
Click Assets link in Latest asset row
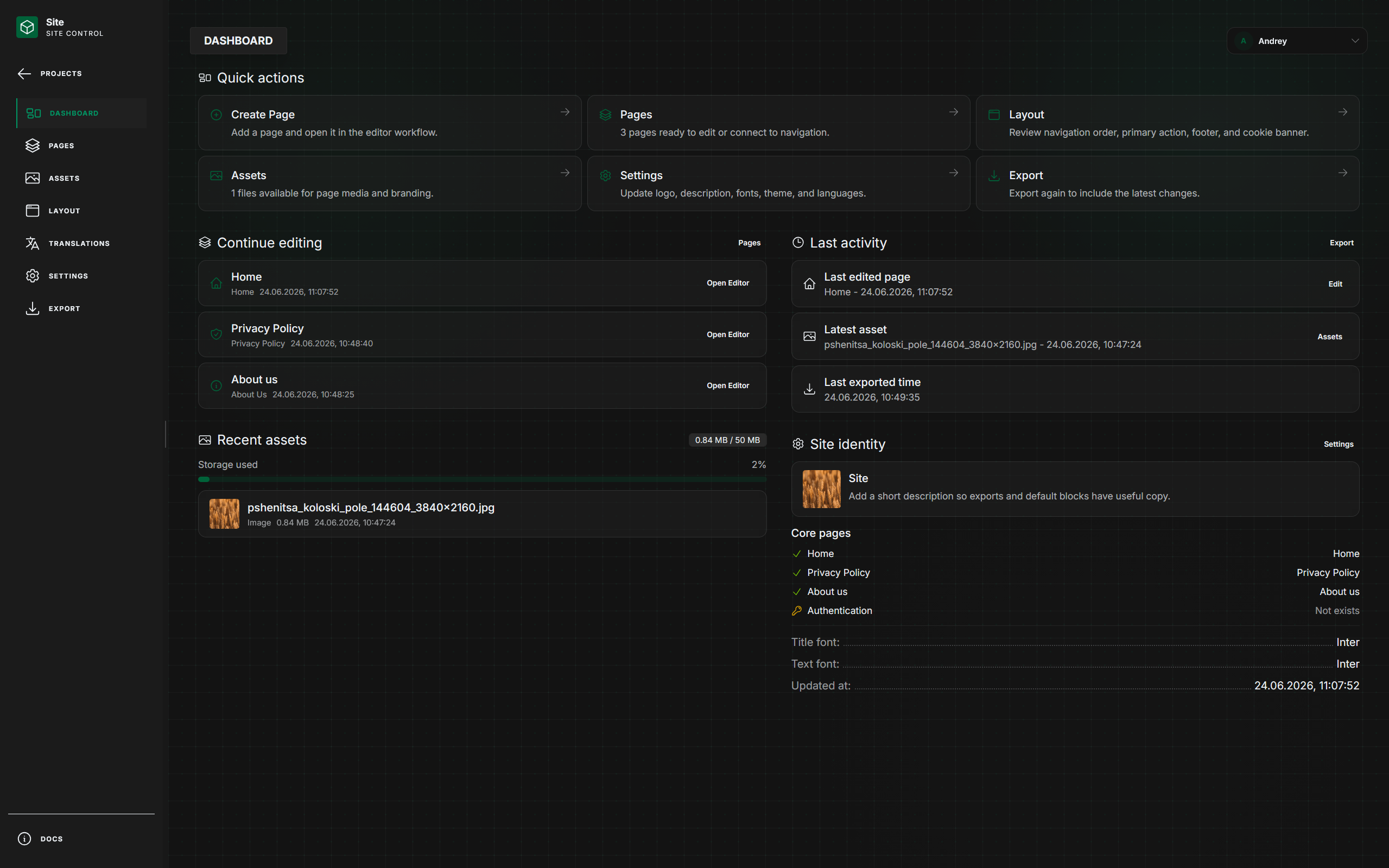tap(1329, 337)
